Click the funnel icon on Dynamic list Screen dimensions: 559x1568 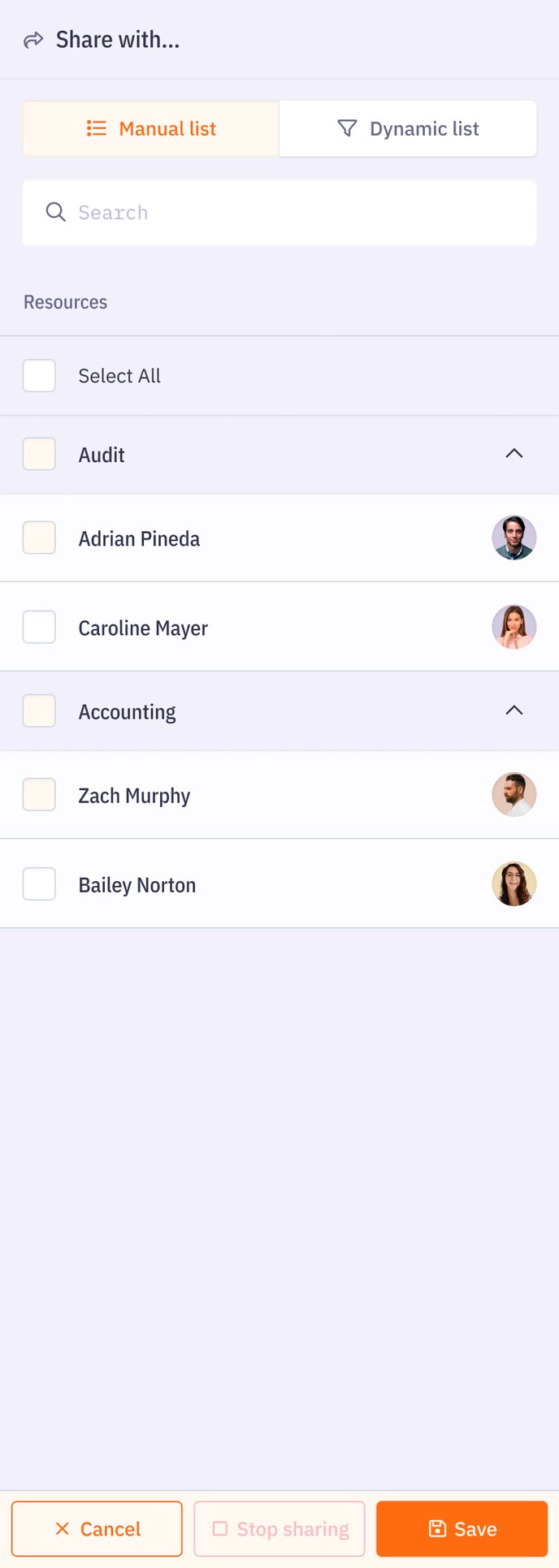pos(347,128)
